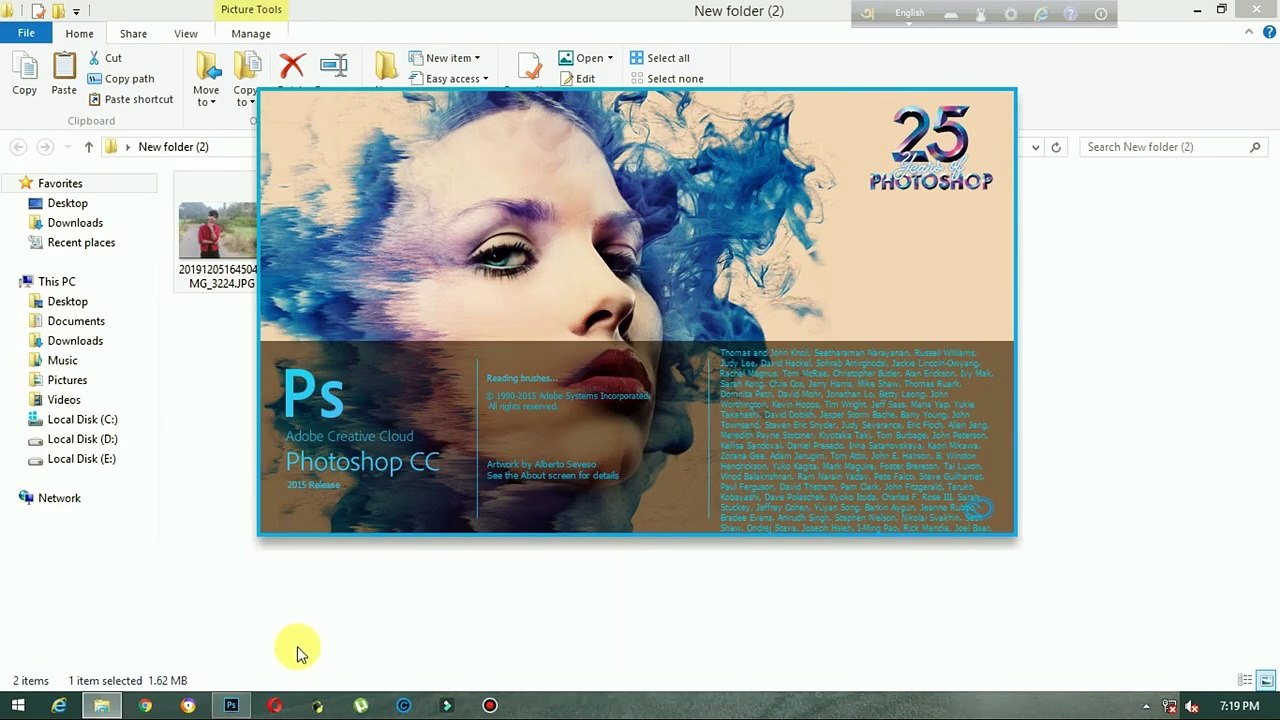Show hidden system tray icons
Viewport: 1280px width, 720px height.
pos(1147,706)
